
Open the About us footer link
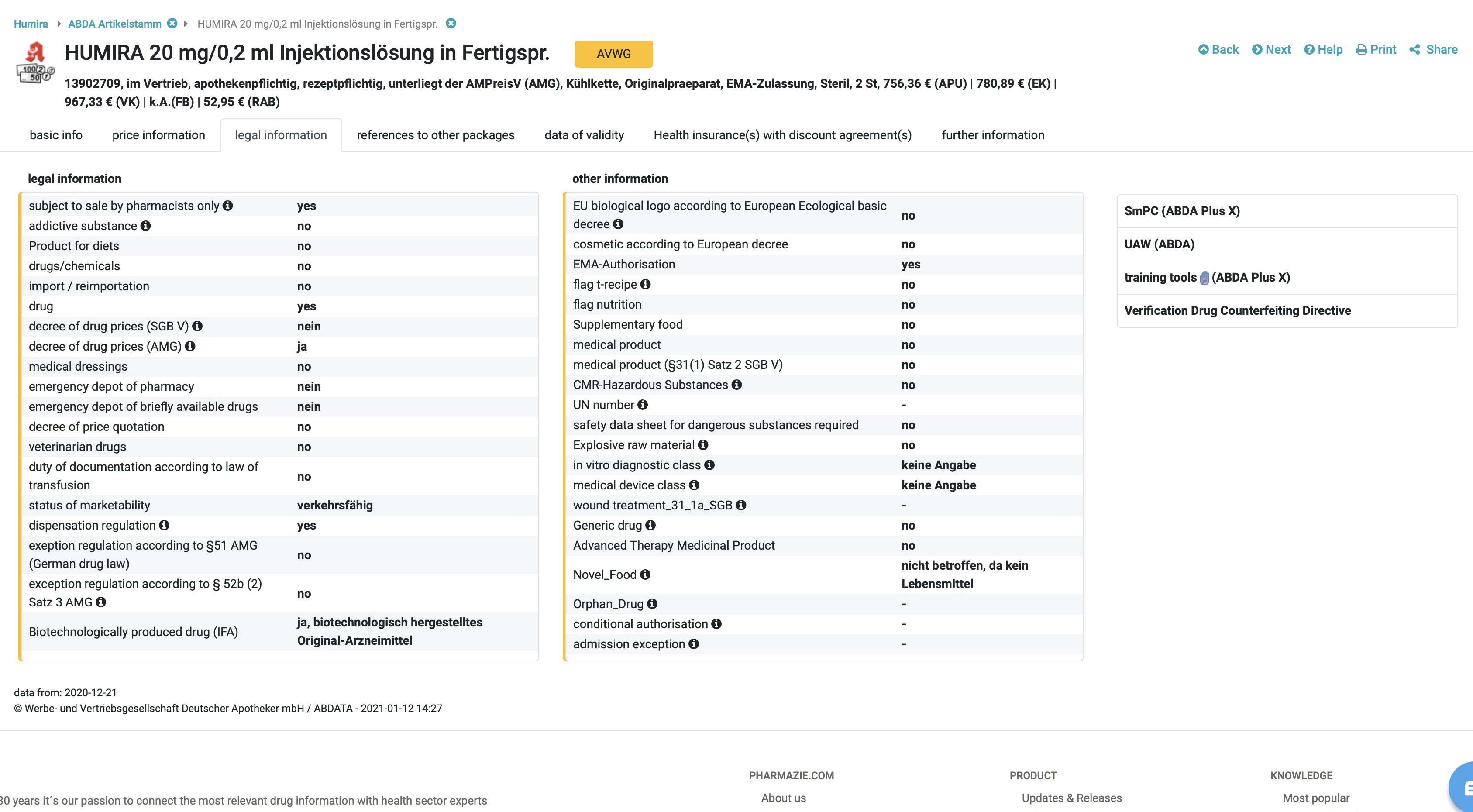coord(783,798)
